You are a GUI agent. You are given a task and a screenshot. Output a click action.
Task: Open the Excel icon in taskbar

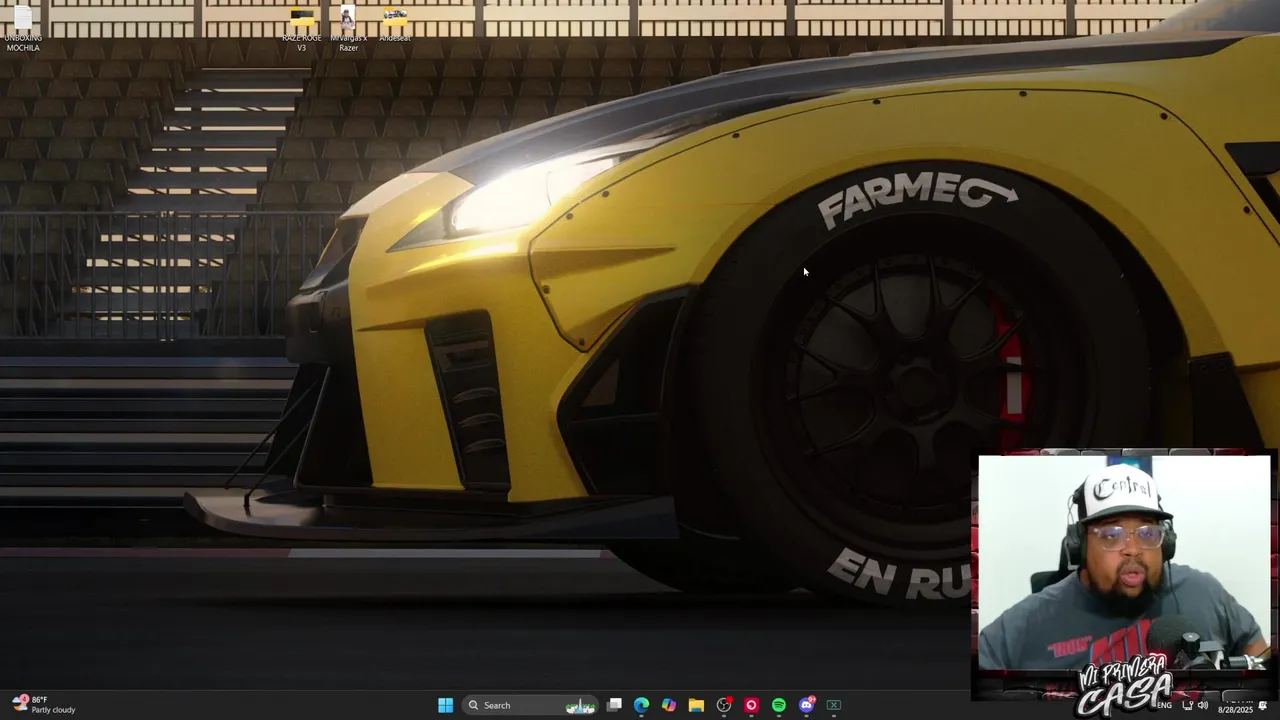(x=833, y=705)
